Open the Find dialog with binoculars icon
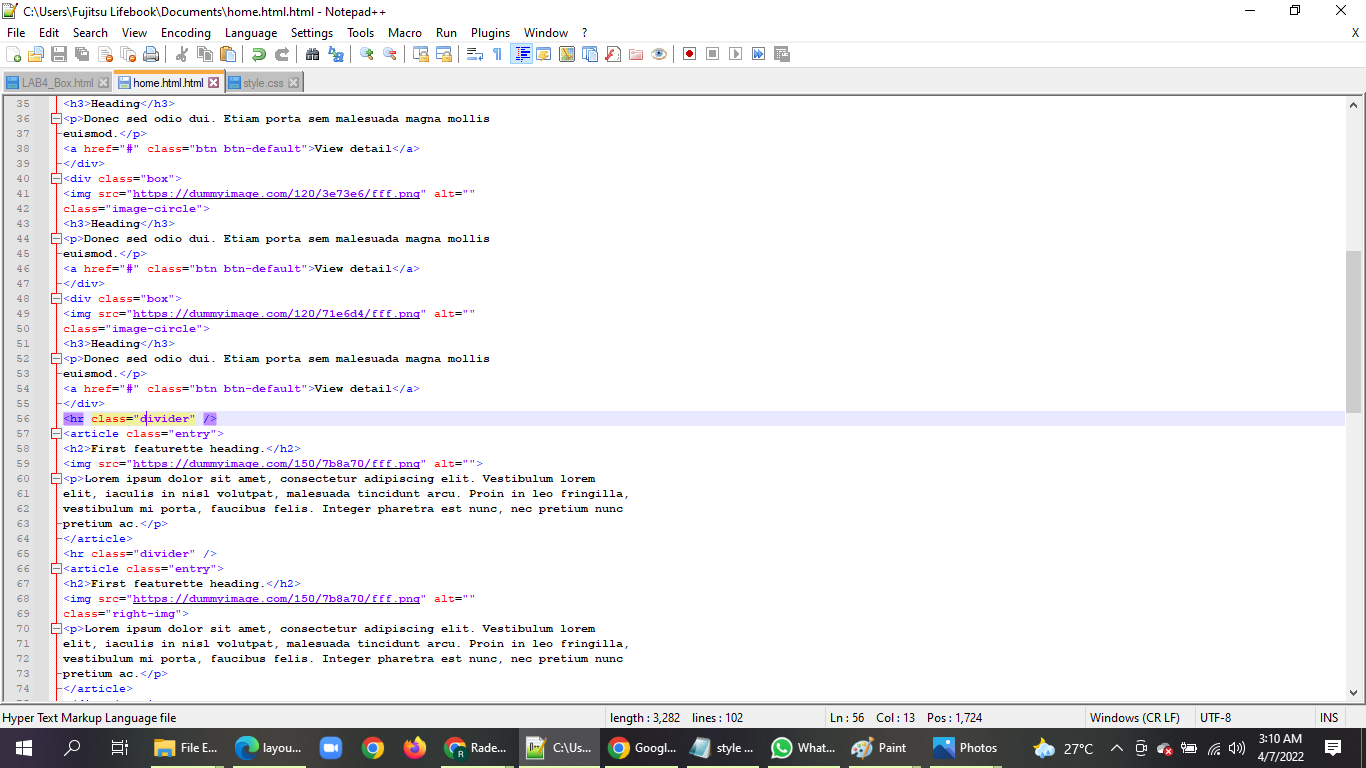This screenshot has width=1366, height=768. [x=312, y=55]
